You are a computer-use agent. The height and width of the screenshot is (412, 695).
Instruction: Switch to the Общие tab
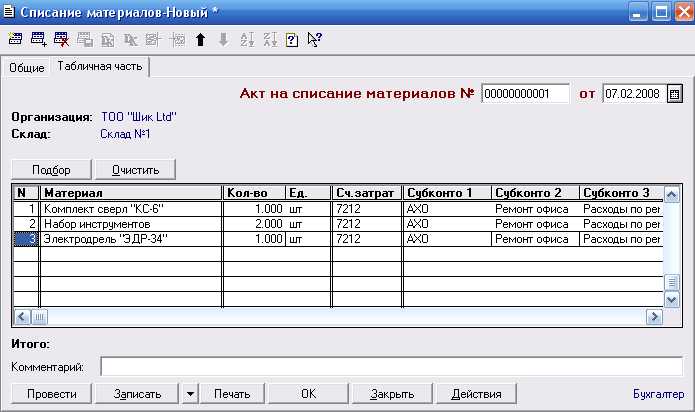click(27, 68)
